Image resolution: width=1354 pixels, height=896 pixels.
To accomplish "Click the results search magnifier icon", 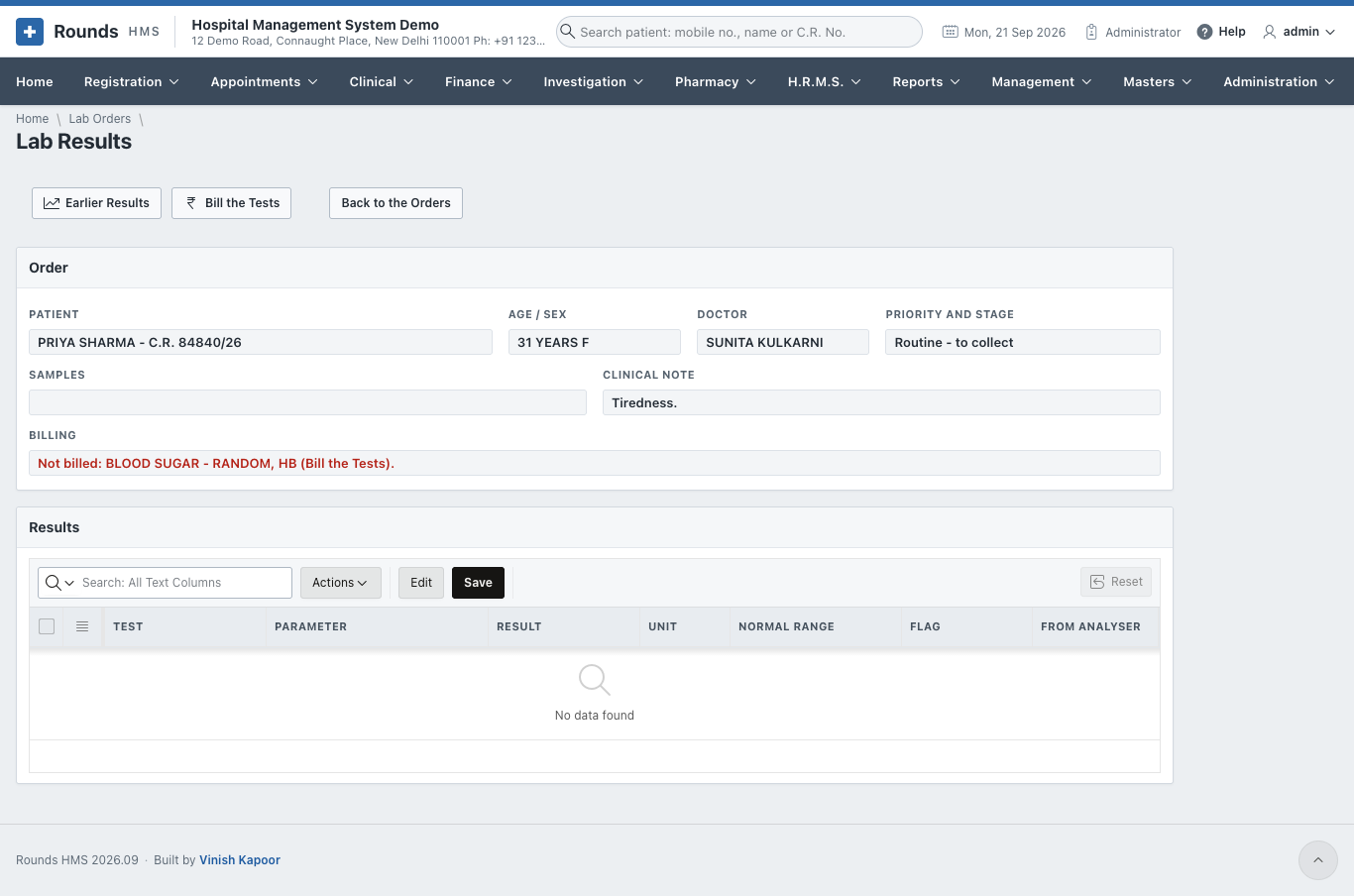I will point(54,583).
